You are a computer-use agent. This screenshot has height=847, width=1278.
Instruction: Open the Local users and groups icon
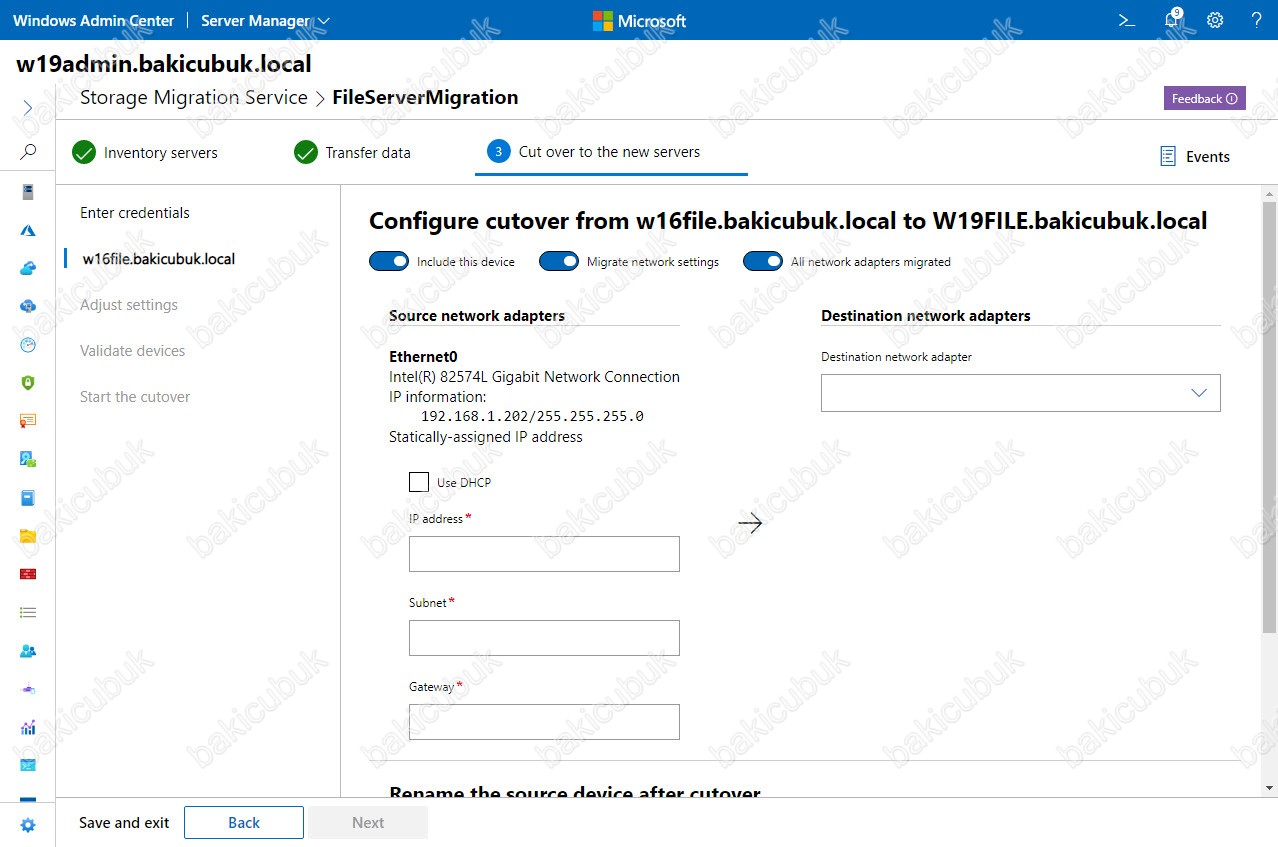[28, 651]
